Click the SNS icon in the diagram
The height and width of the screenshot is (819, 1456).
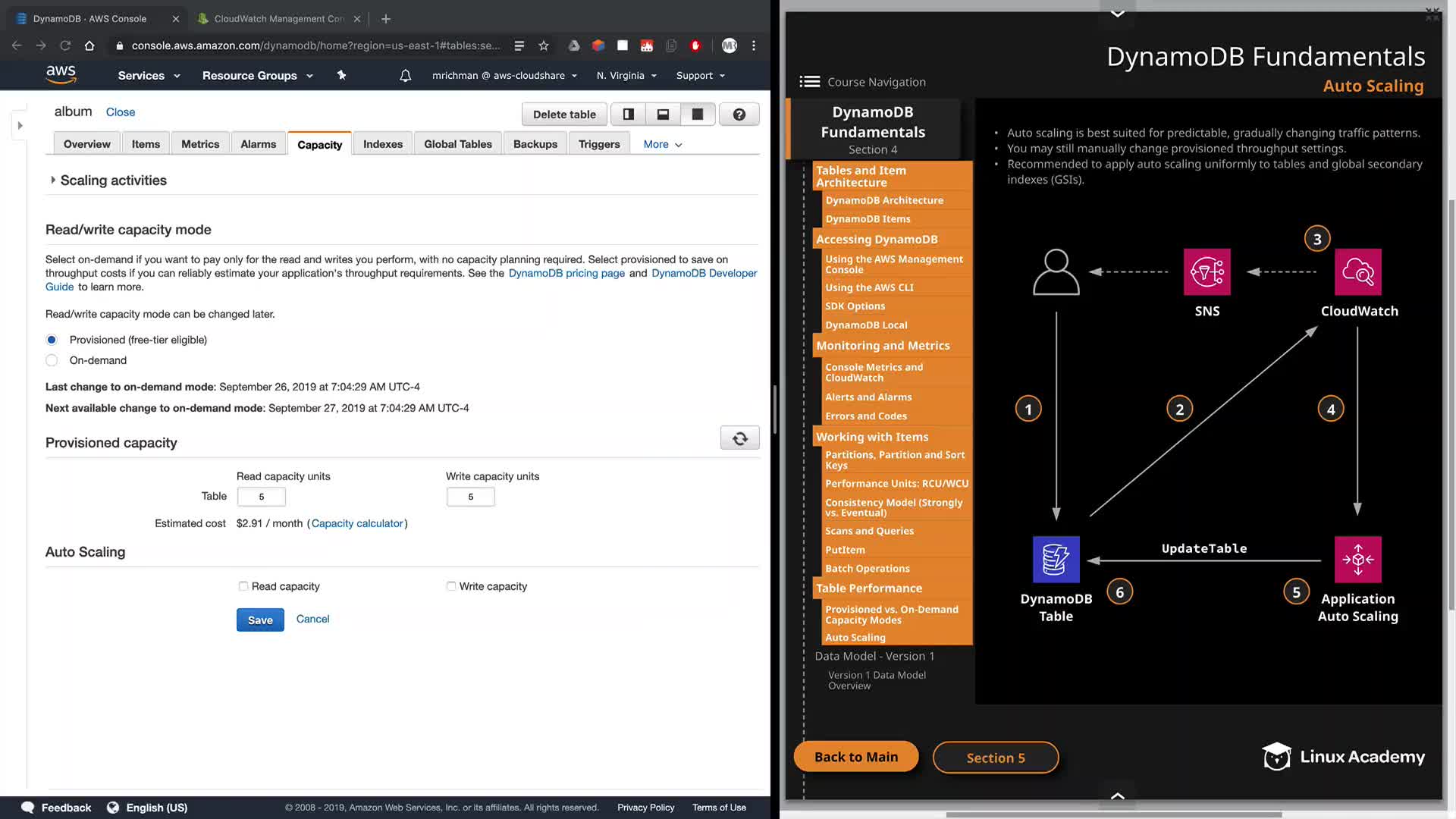coord(1207,271)
